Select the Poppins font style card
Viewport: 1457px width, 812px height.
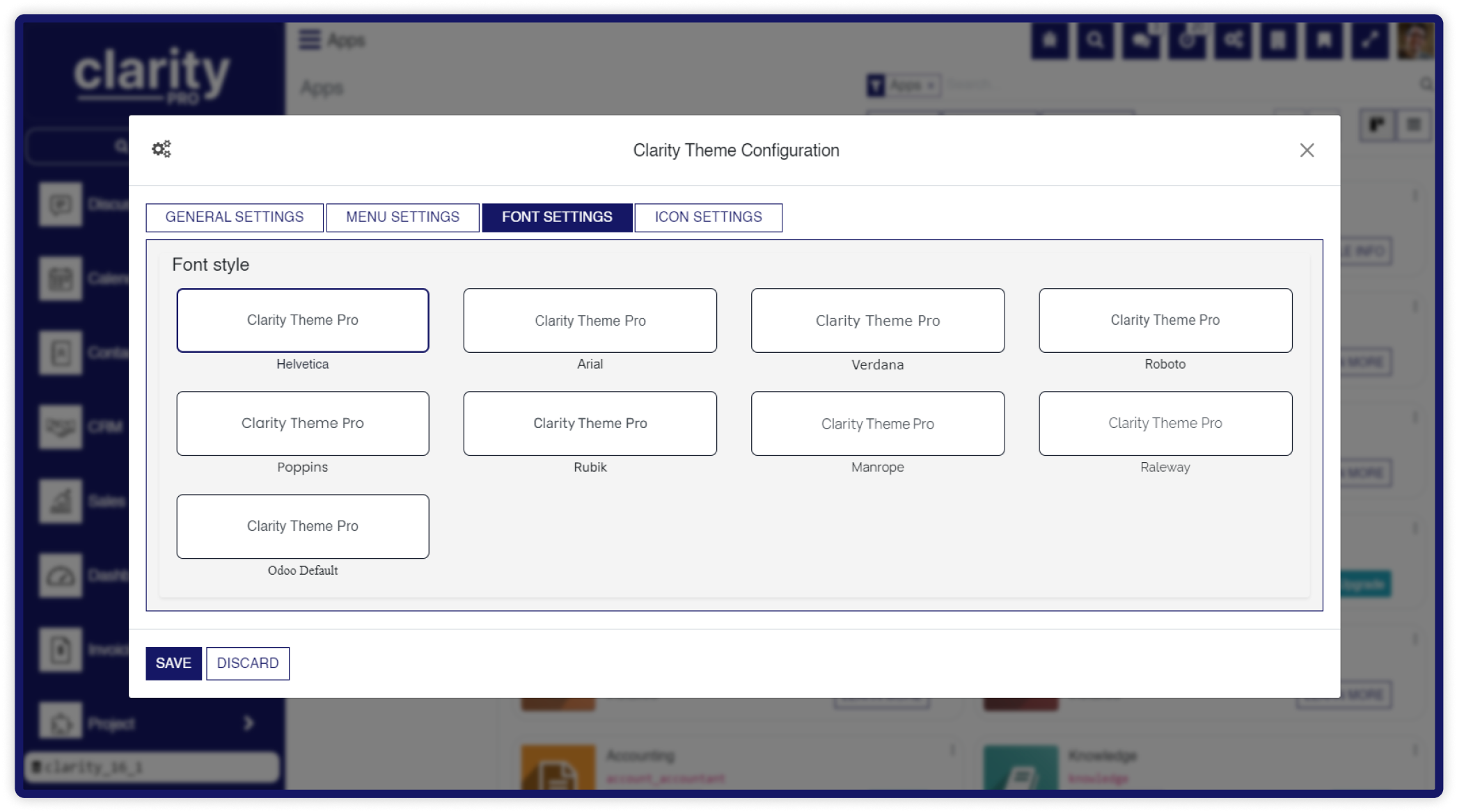click(x=303, y=423)
